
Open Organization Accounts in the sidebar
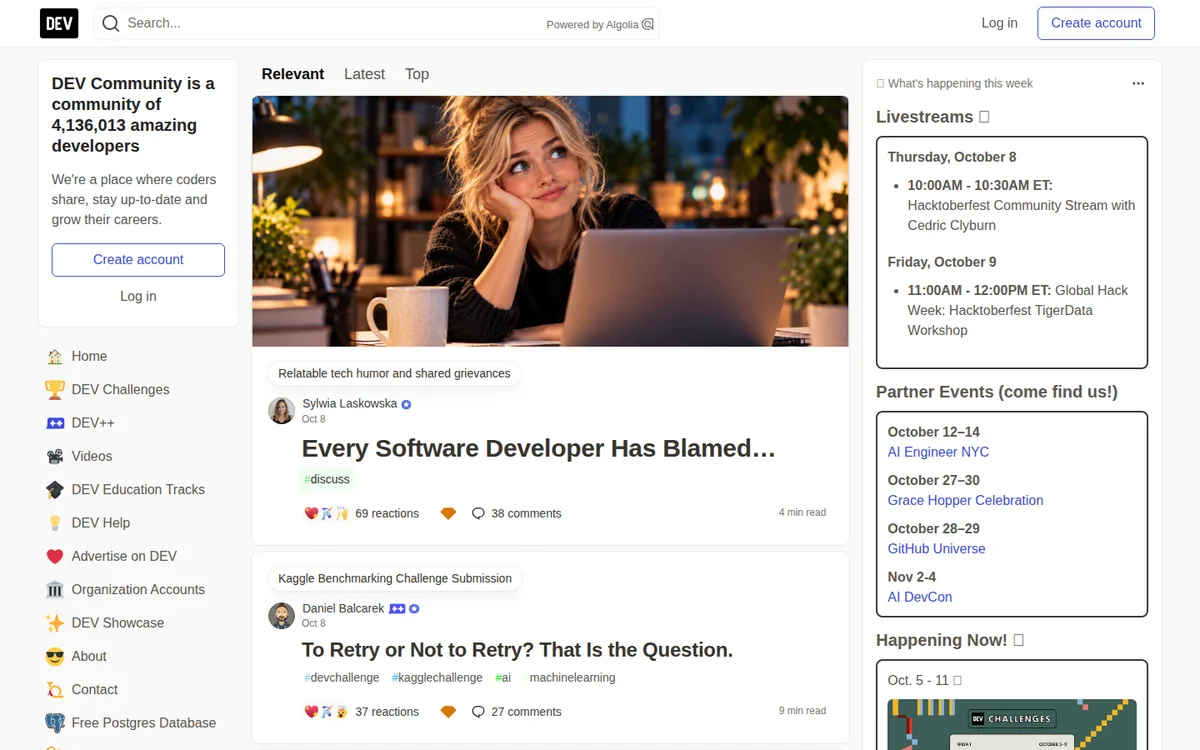pyautogui.click(x=138, y=589)
